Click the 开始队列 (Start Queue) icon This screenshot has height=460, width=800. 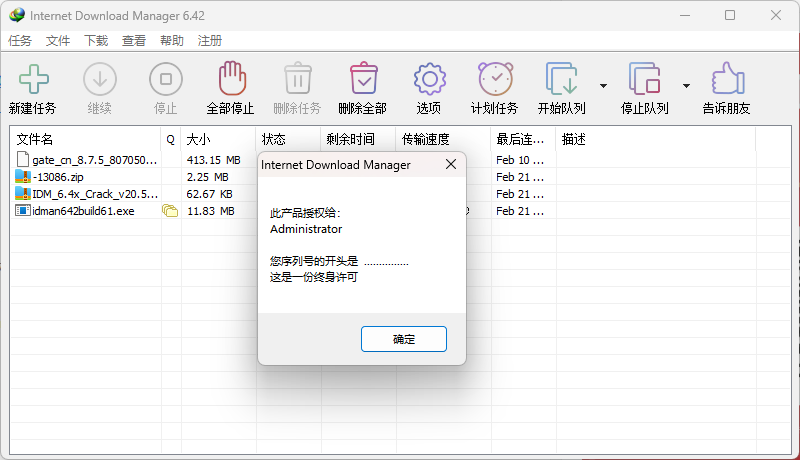tap(561, 79)
